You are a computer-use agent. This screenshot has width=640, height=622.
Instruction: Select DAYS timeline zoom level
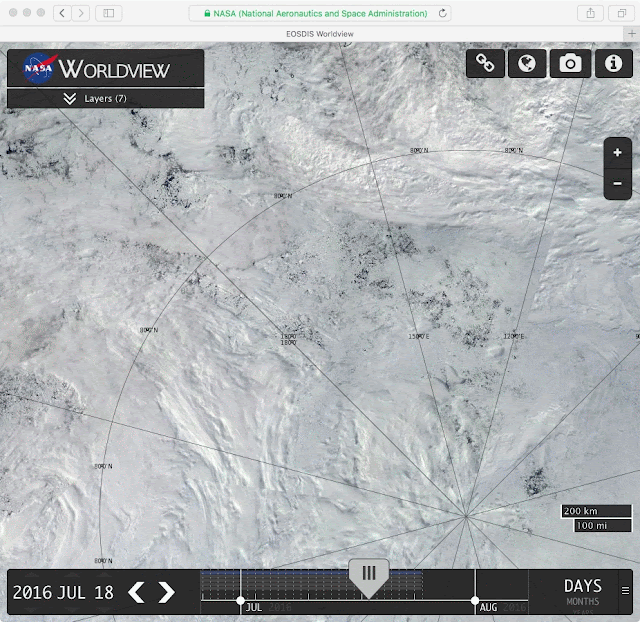point(582,586)
